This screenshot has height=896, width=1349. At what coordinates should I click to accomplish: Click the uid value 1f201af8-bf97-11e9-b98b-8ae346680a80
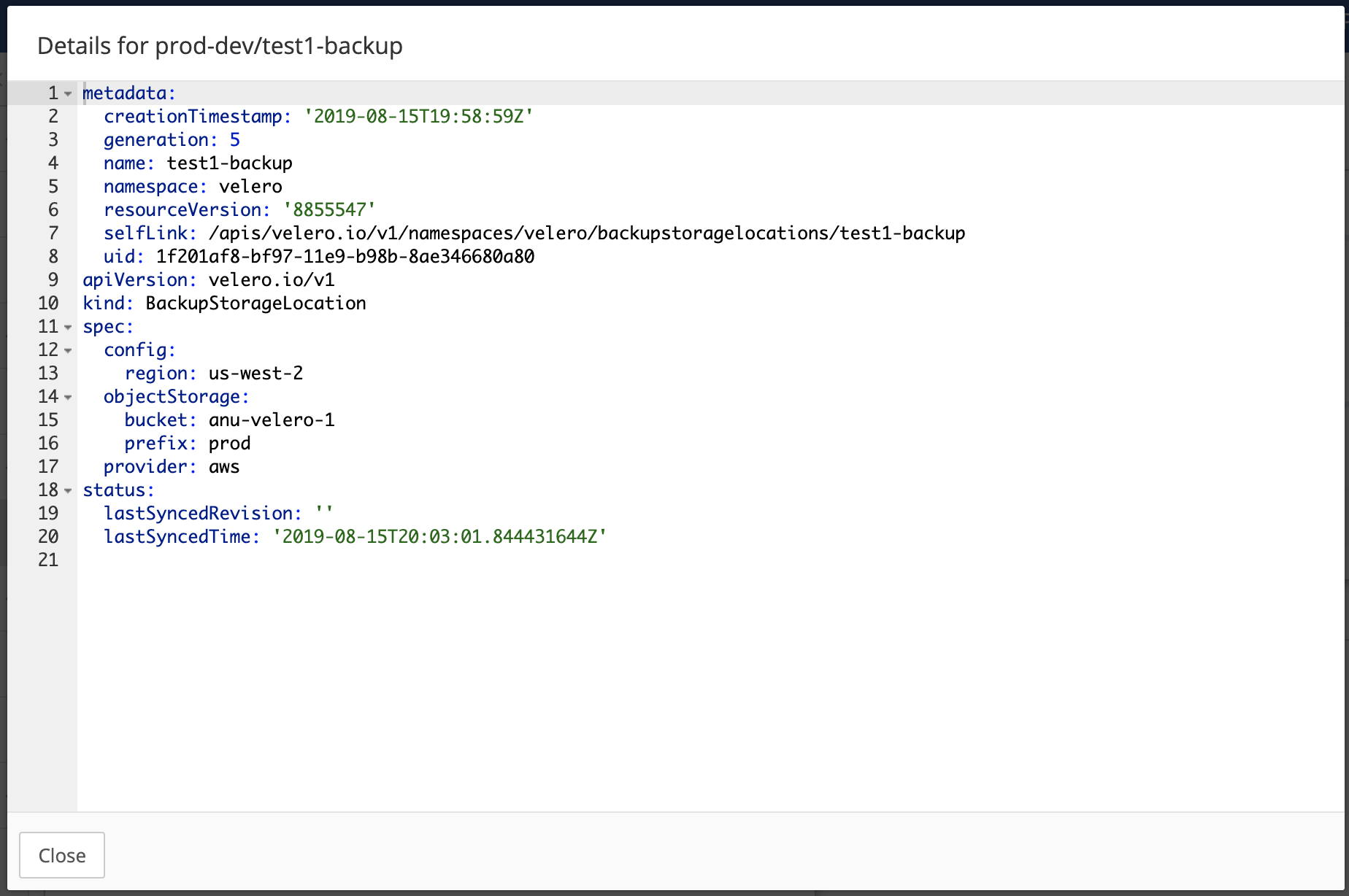[345, 257]
